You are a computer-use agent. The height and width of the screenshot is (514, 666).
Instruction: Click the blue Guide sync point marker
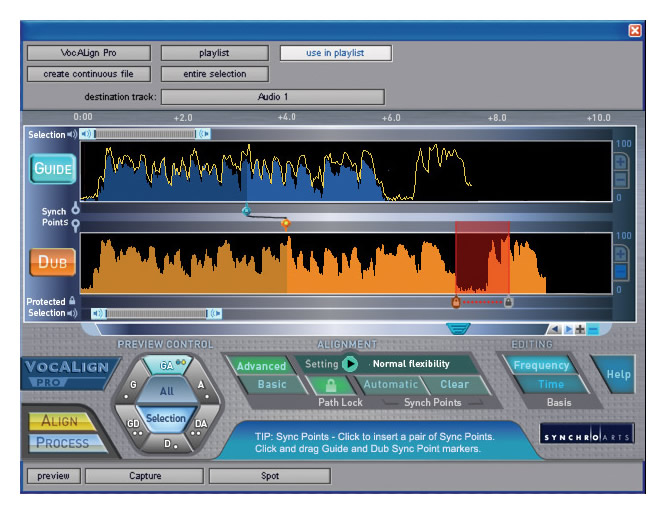coord(246,210)
